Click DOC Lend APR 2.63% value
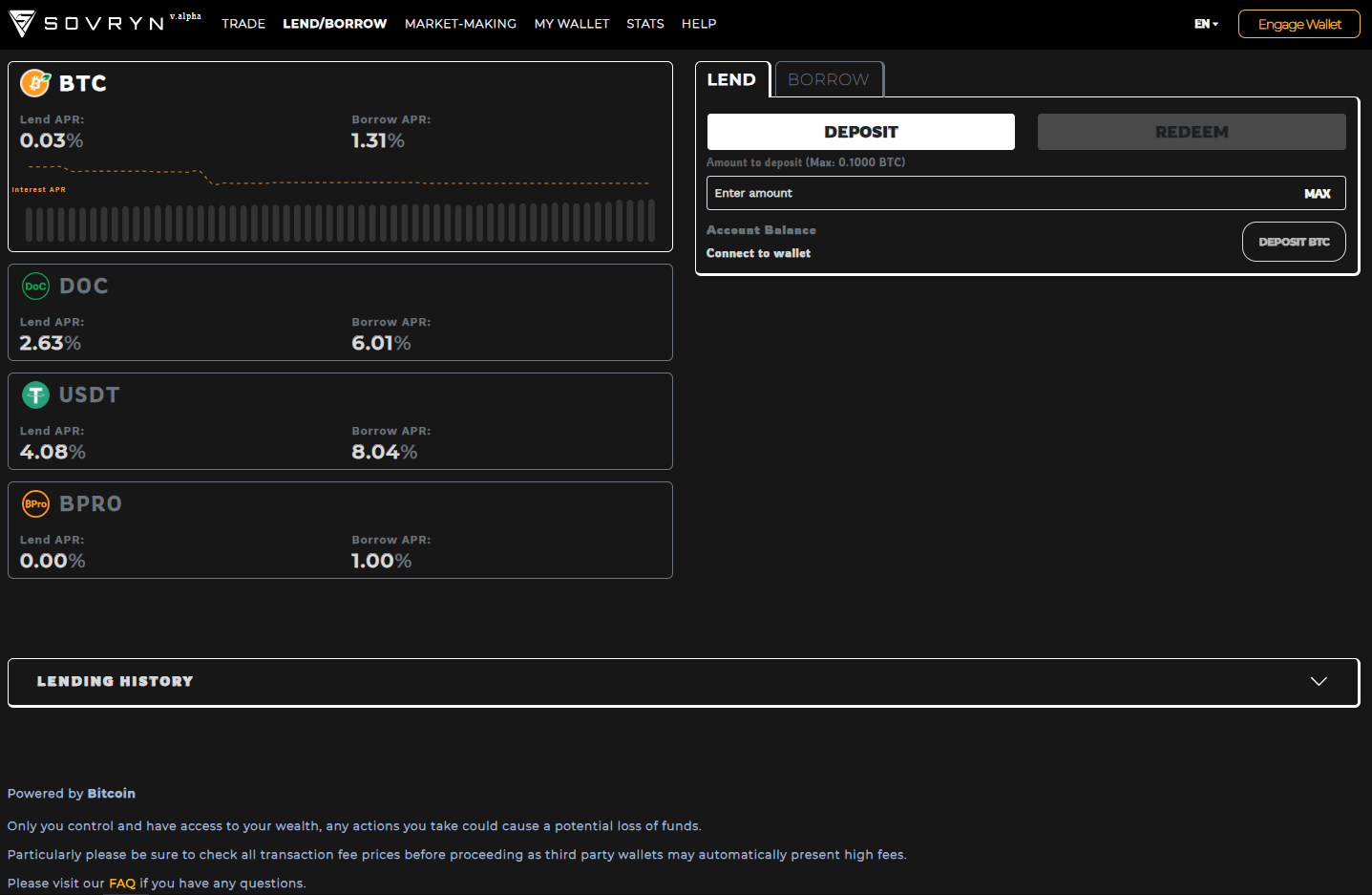 pos(51,343)
